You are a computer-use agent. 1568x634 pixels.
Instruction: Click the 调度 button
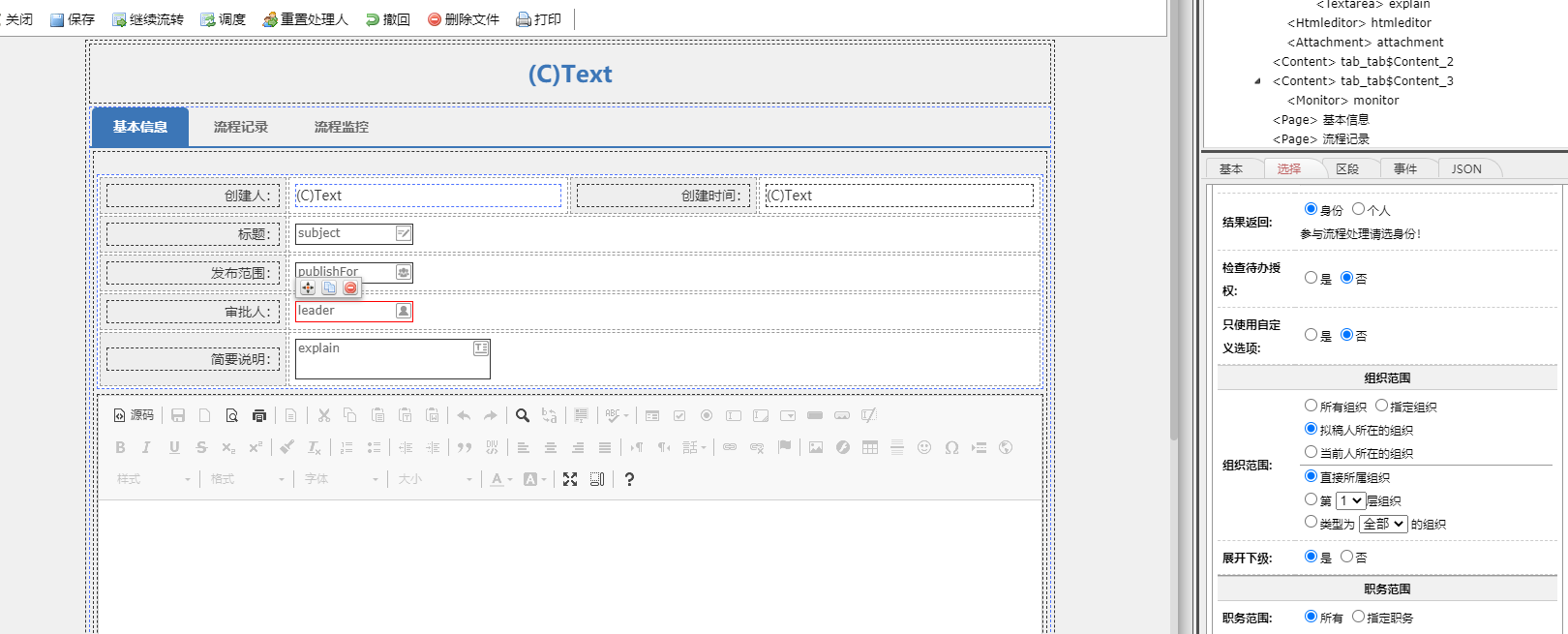coord(224,19)
